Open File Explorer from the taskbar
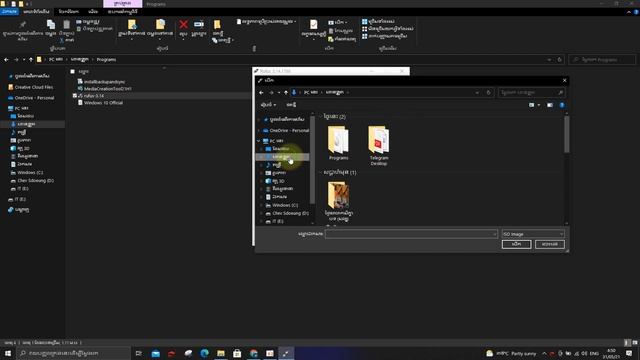The height and width of the screenshot is (360, 640). (221, 353)
